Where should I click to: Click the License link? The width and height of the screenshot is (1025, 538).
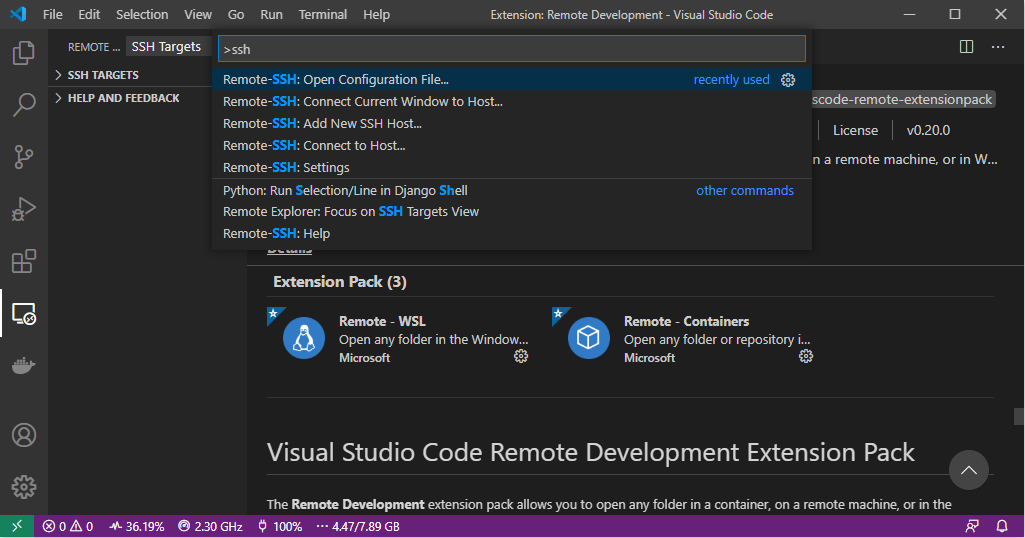click(x=855, y=130)
